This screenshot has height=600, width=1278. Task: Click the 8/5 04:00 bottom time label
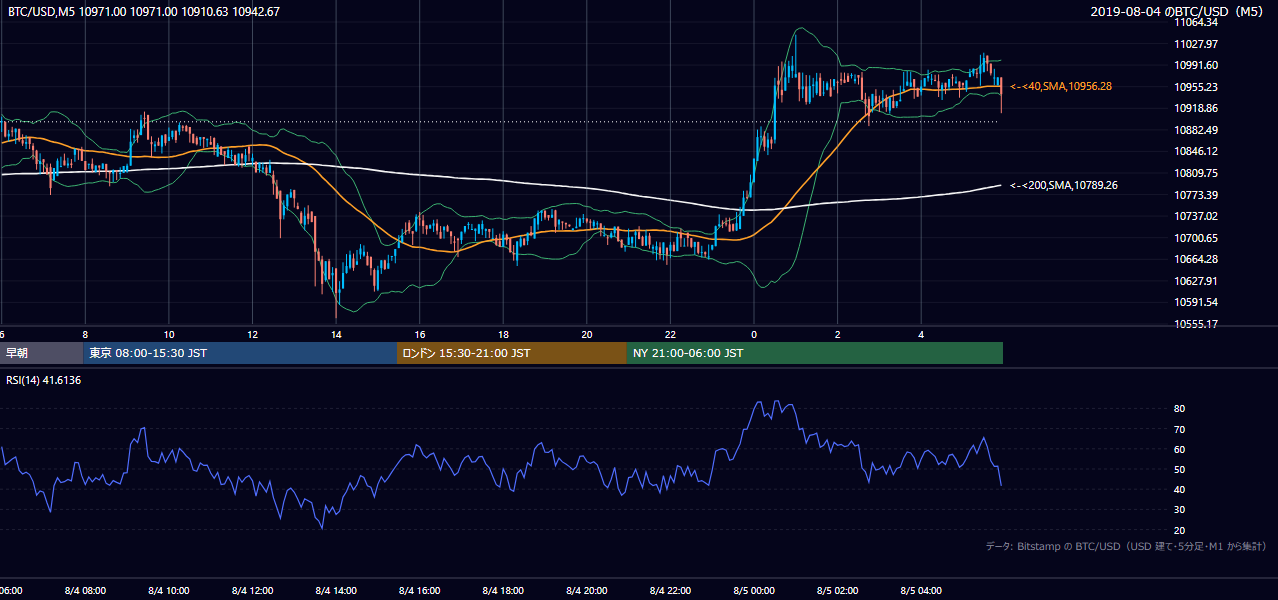tap(921, 591)
